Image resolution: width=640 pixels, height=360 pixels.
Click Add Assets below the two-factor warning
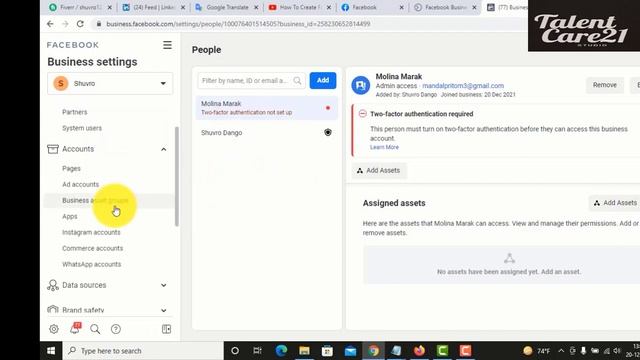[379, 171]
